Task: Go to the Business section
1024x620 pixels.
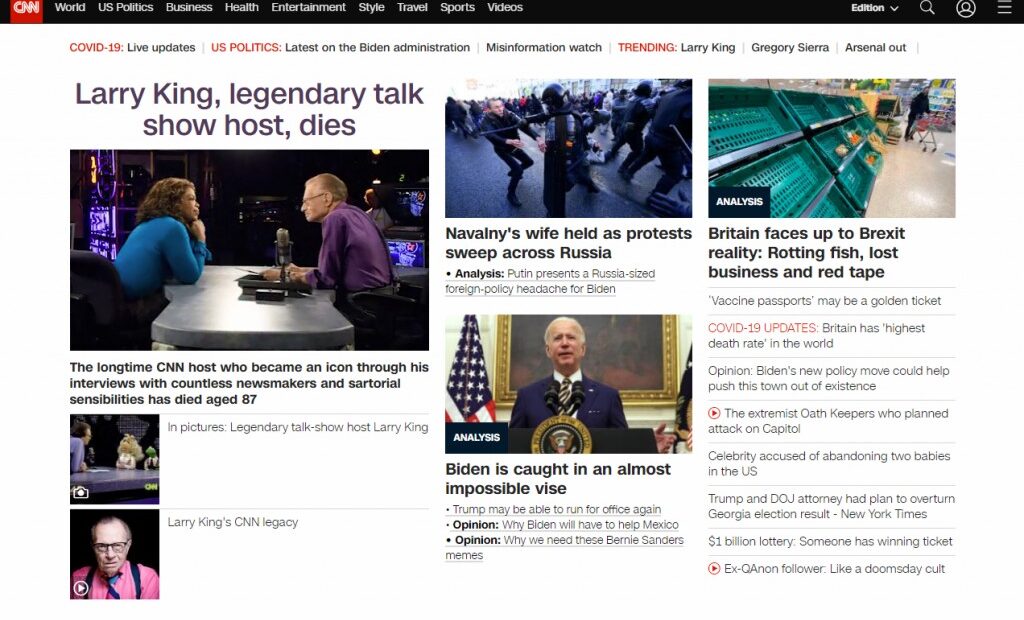Action: (x=189, y=7)
